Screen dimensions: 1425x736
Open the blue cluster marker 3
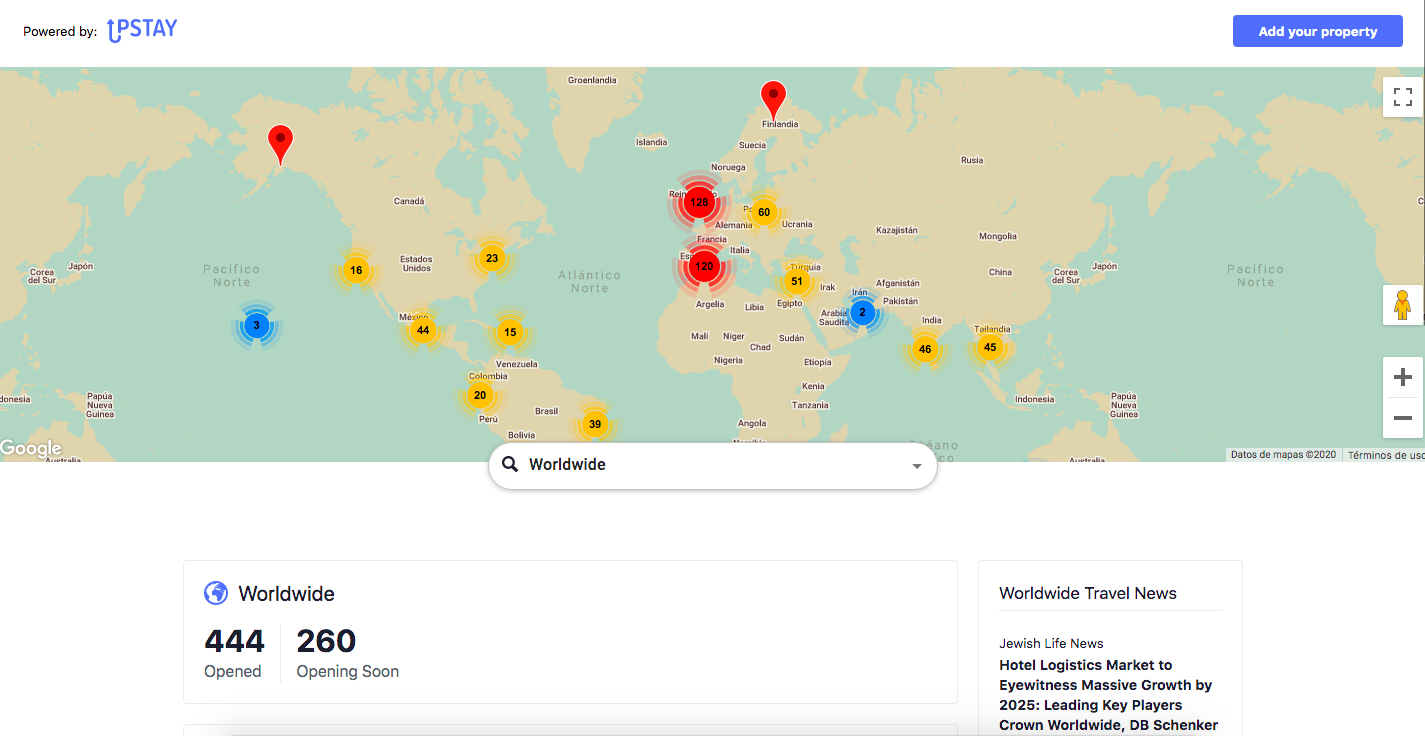click(x=256, y=325)
